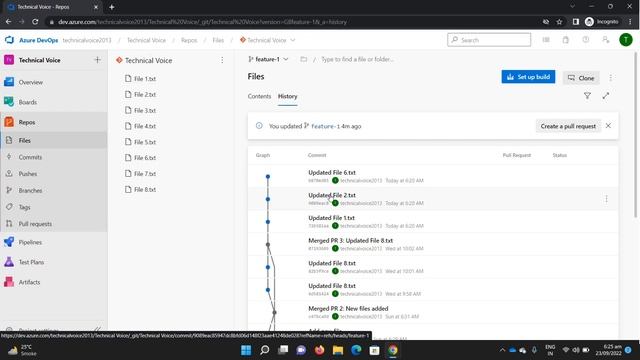
Task: Switch to Contents tab
Action: point(259,96)
